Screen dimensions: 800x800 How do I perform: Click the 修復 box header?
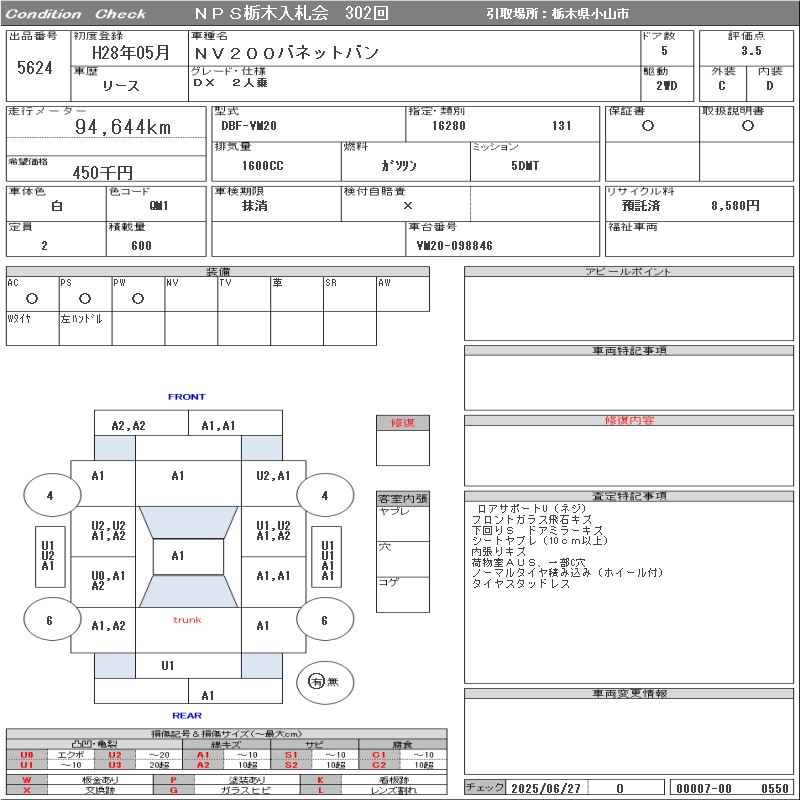(403, 422)
